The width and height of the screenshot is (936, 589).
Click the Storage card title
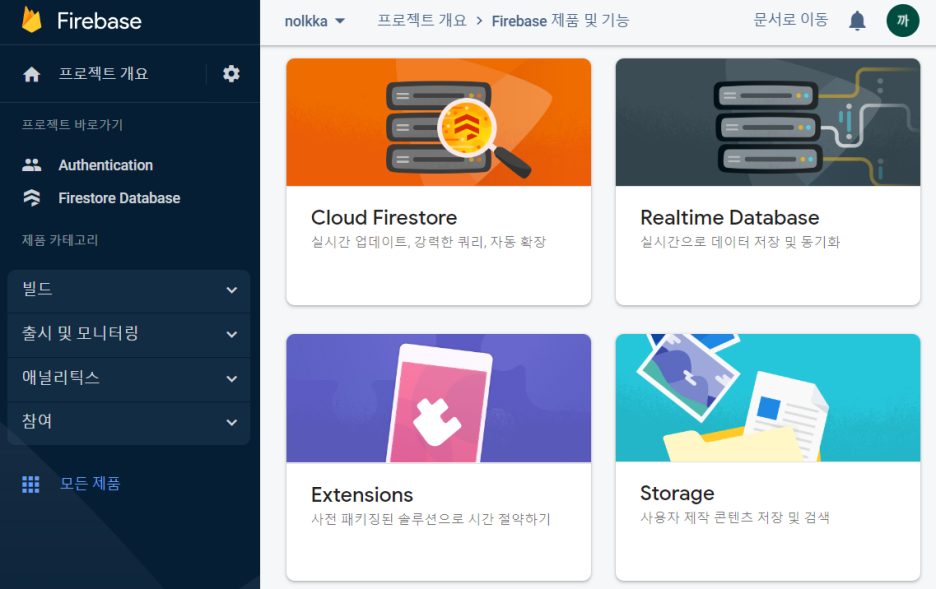[x=677, y=494]
